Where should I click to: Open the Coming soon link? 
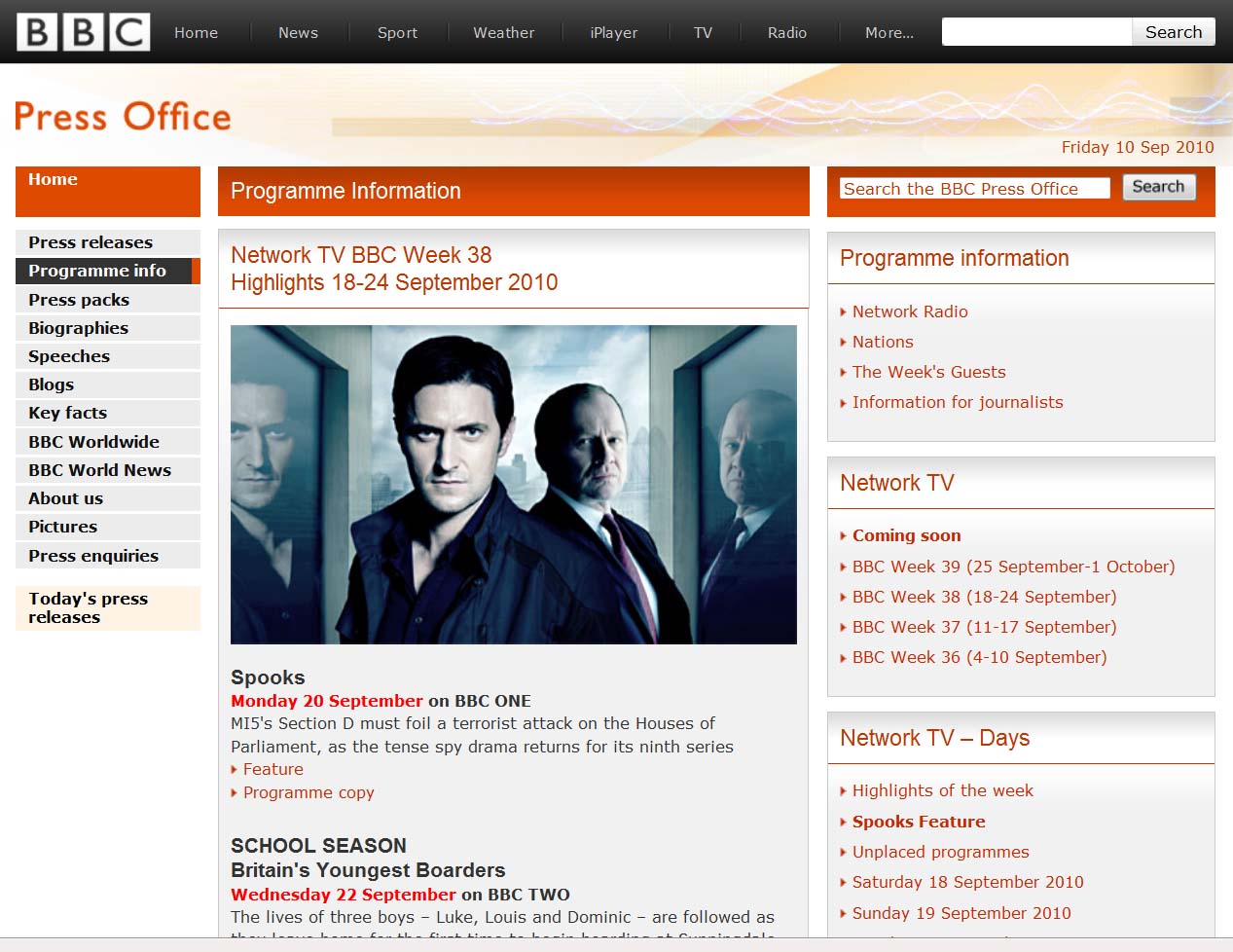point(906,535)
